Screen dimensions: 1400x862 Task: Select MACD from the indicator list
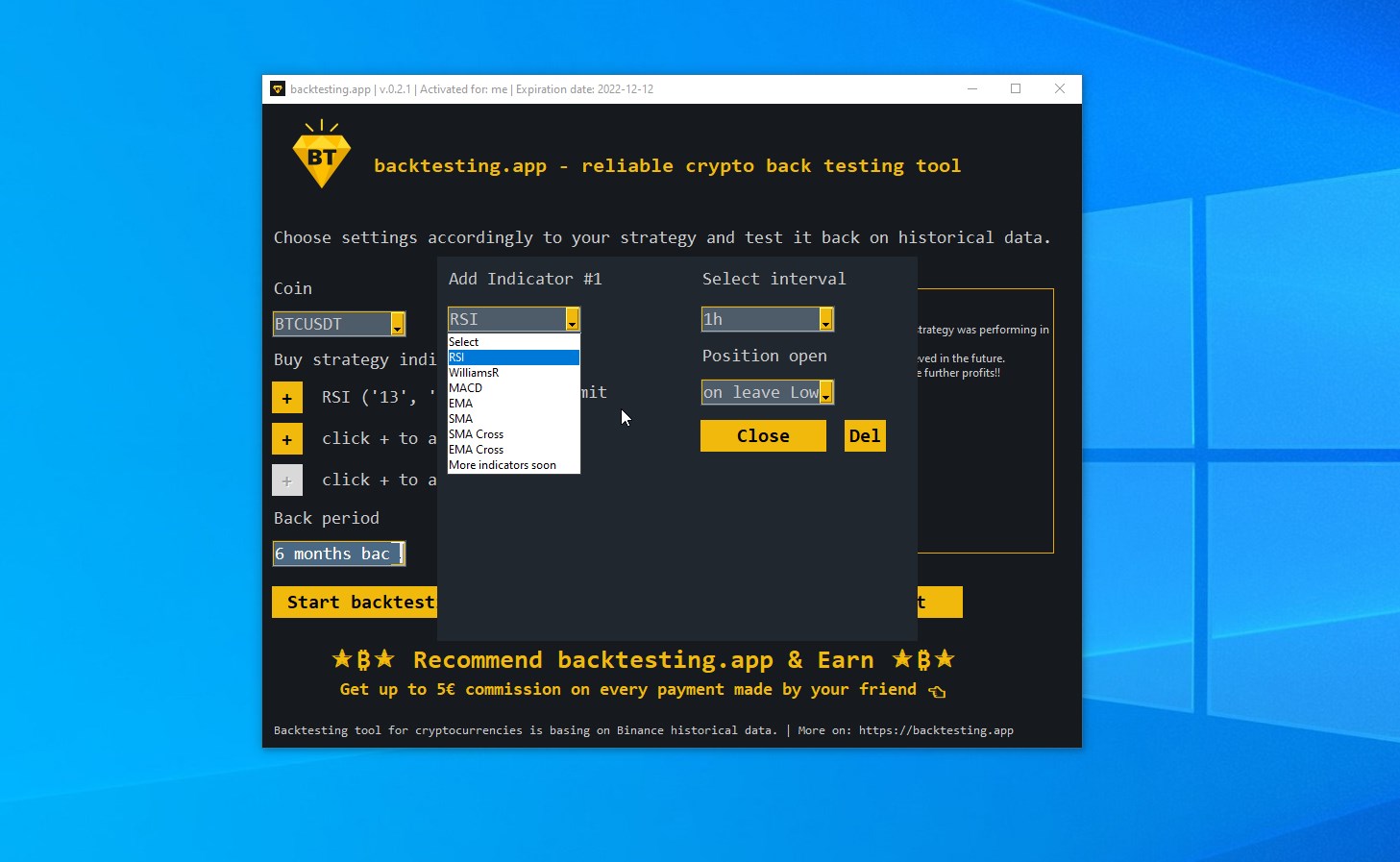click(514, 388)
